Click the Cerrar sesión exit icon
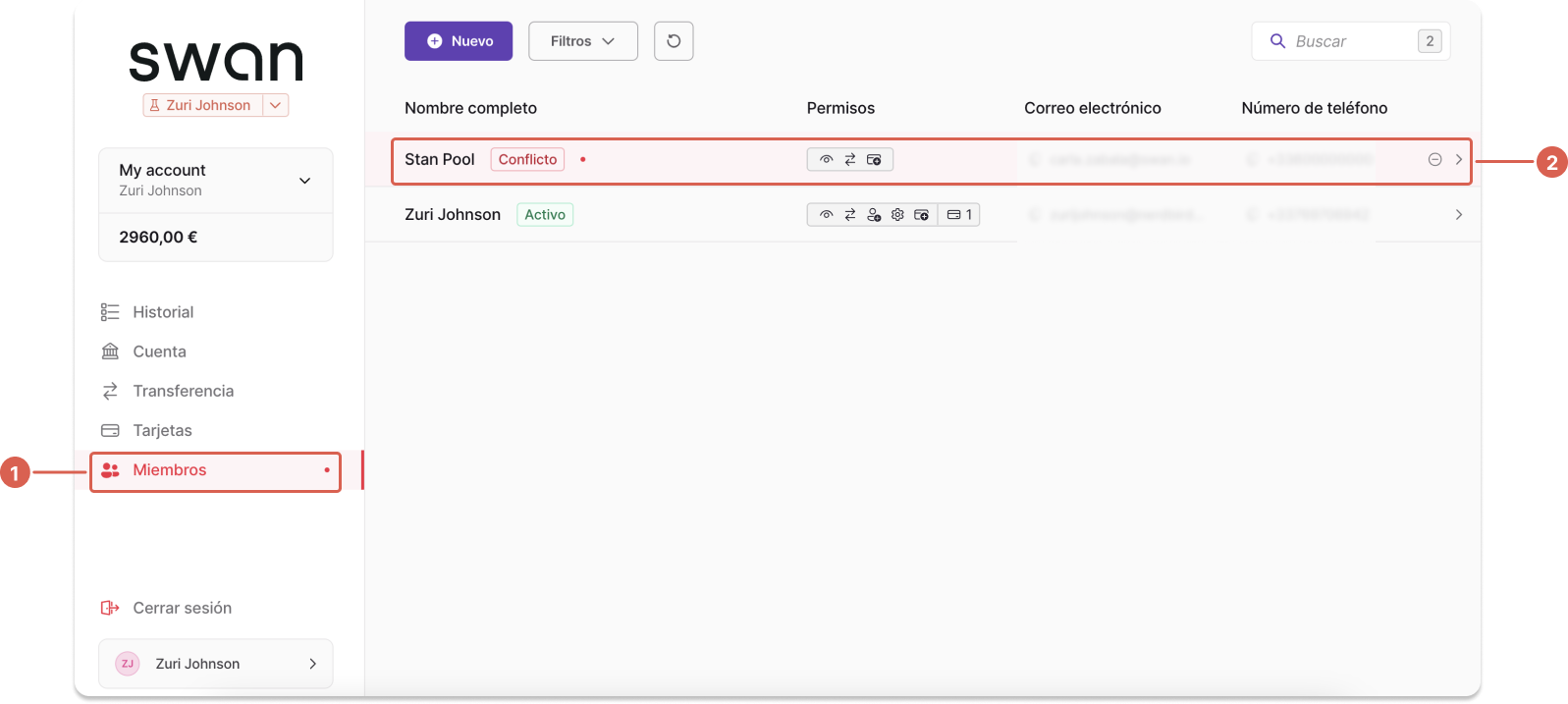 pos(110,608)
